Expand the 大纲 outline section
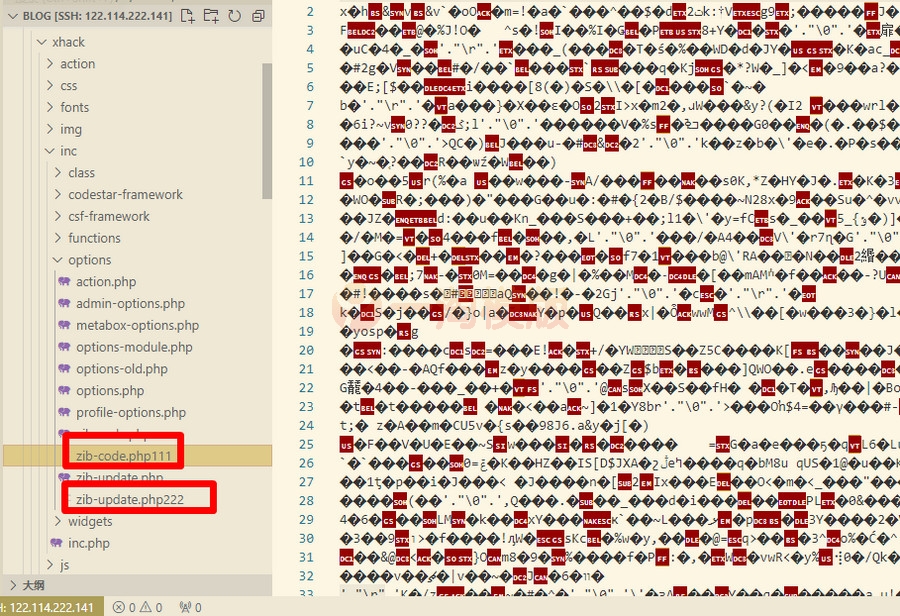This screenshot has width=900, height=616. (30, 587)
